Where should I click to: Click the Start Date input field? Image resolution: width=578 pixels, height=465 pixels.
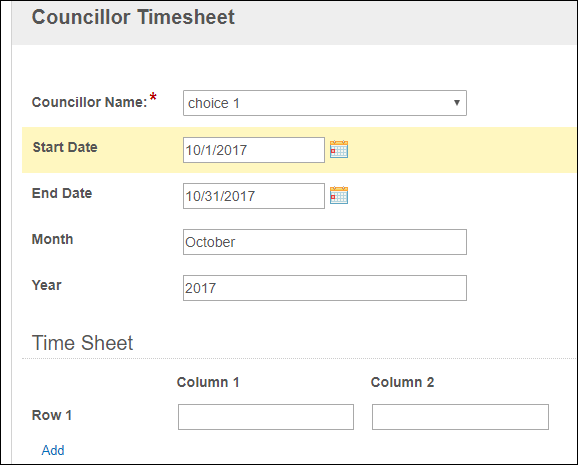click(254, 150)
